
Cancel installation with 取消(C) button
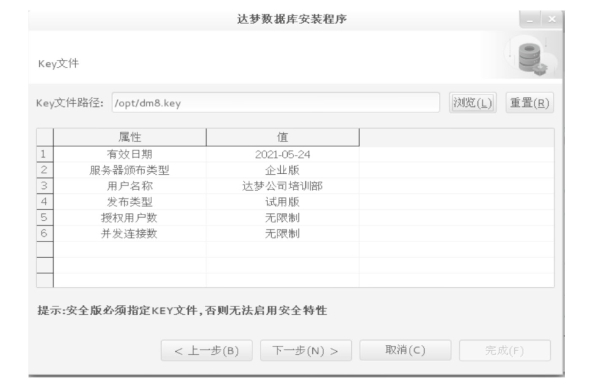click(x=405, y=350)
